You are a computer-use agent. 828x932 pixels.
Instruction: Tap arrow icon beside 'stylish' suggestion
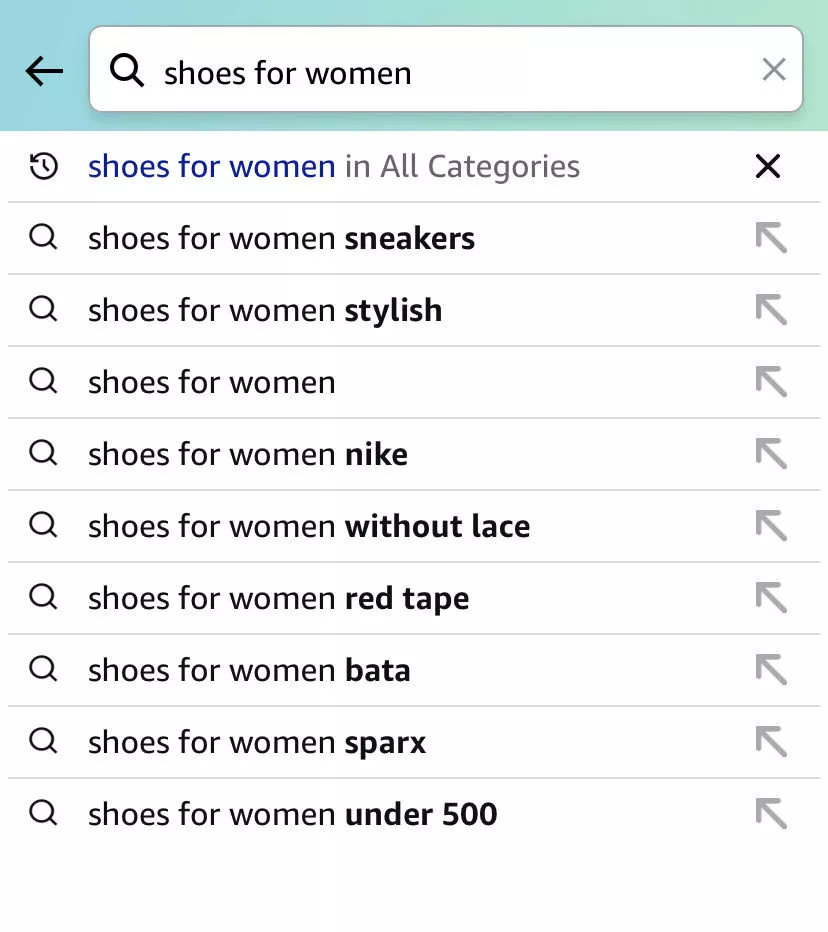tap(771, 310)
